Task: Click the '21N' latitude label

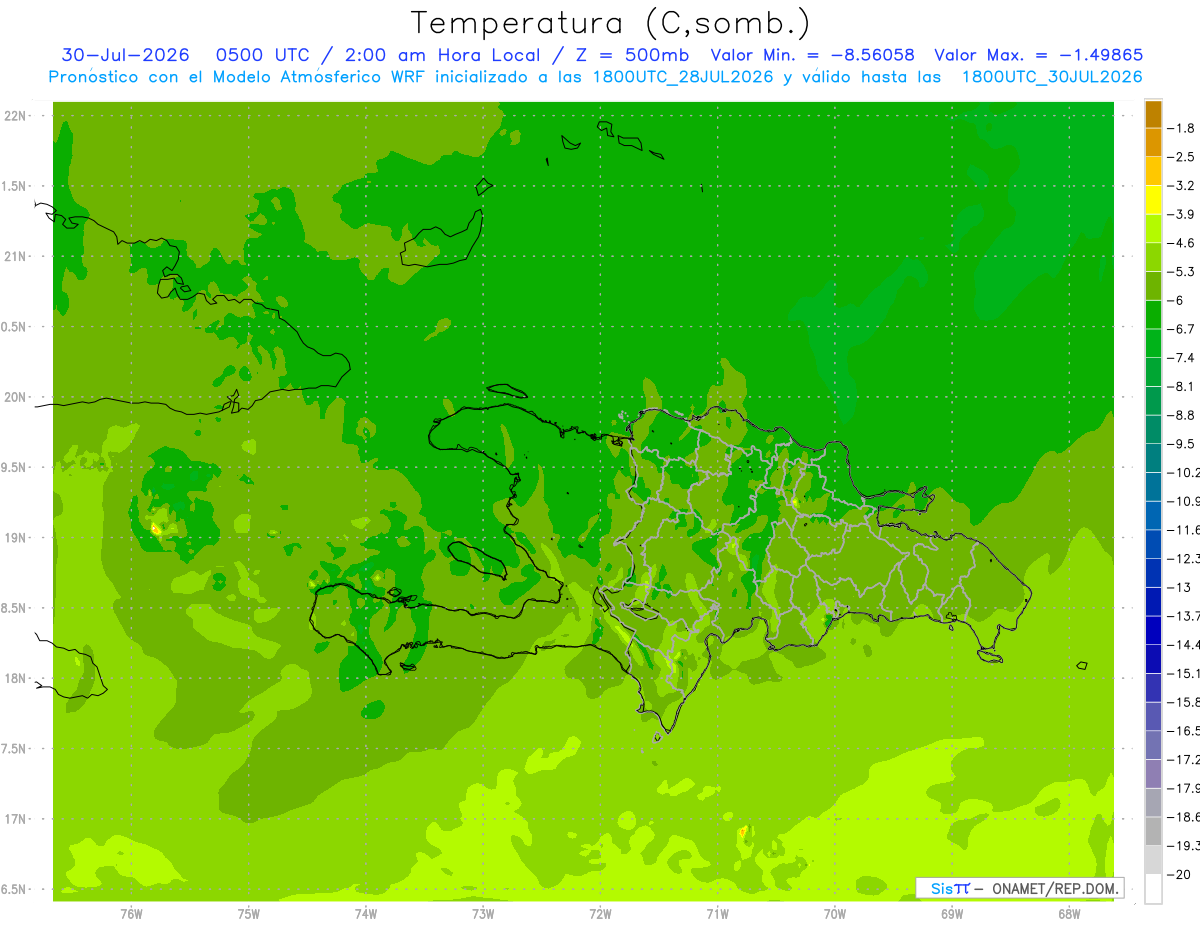Action: coord(16,257)
